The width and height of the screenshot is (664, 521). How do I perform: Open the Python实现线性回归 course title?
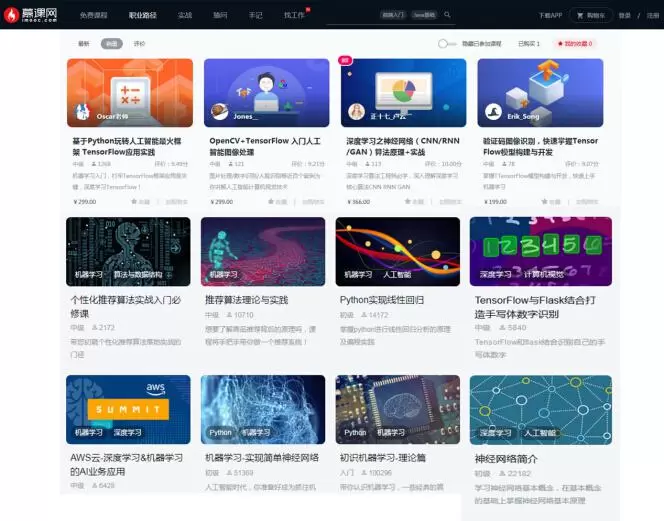pyautogui.click(x=381, y=300)
